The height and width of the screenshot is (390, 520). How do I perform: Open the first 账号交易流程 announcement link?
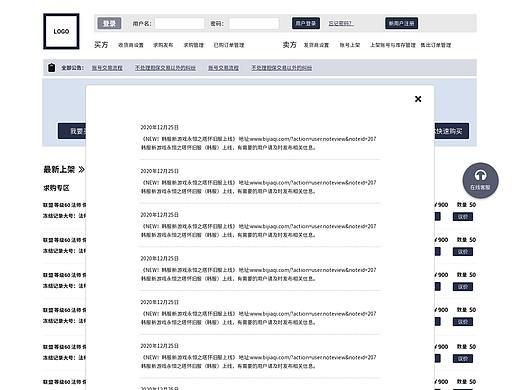pyautogui.click(x=107, y=68)
